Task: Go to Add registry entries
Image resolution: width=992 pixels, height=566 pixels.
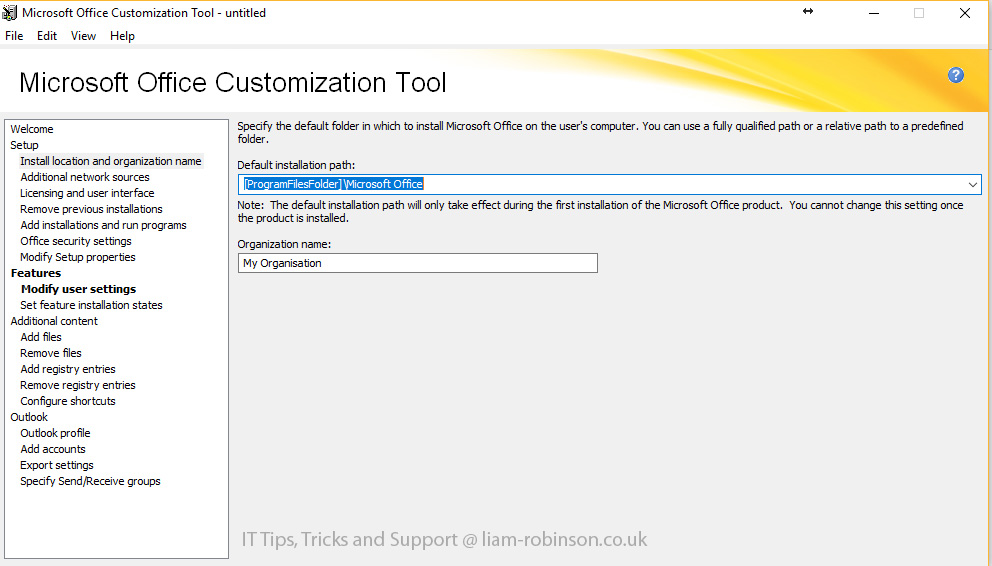Action: [x=68, y=369]
